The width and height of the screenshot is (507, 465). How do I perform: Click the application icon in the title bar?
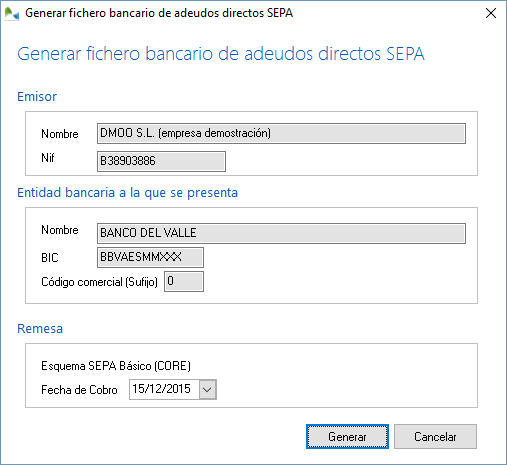(12, 13)
